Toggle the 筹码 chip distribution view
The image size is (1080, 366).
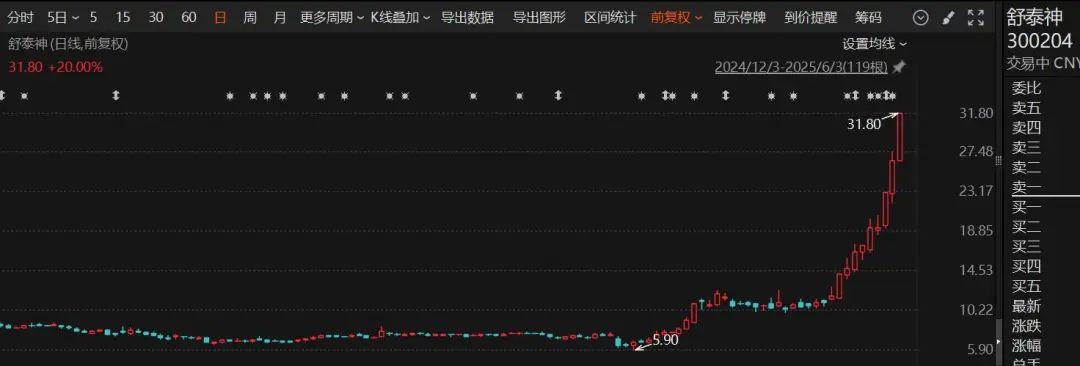(869, 18)
